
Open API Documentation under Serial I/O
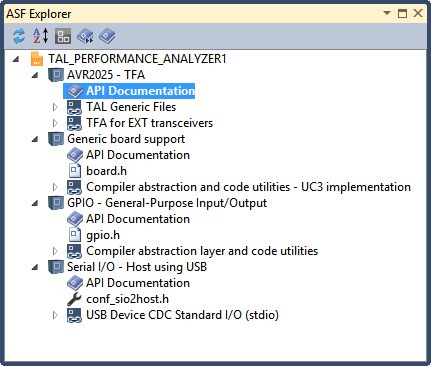pos(138,283)
